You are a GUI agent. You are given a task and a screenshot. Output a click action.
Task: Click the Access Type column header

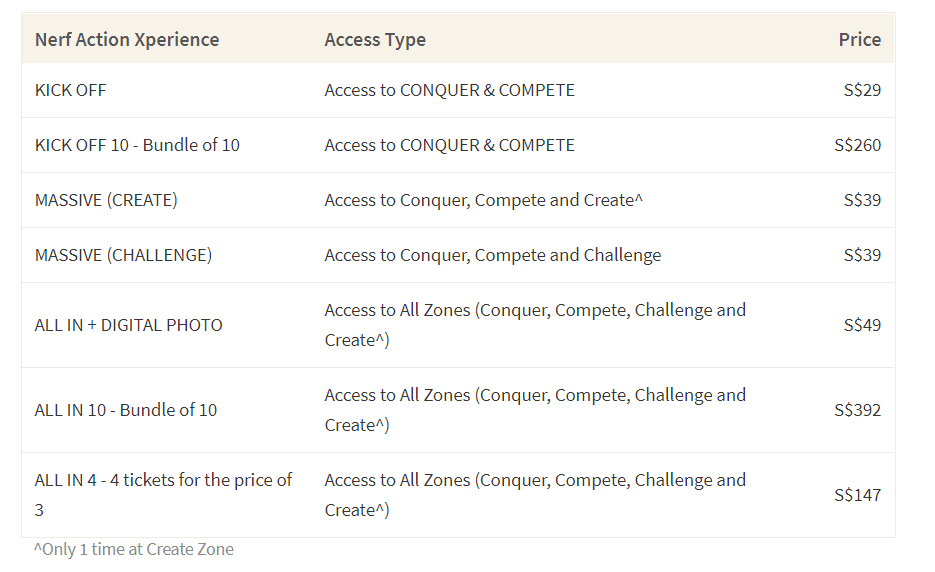(375, 39)
